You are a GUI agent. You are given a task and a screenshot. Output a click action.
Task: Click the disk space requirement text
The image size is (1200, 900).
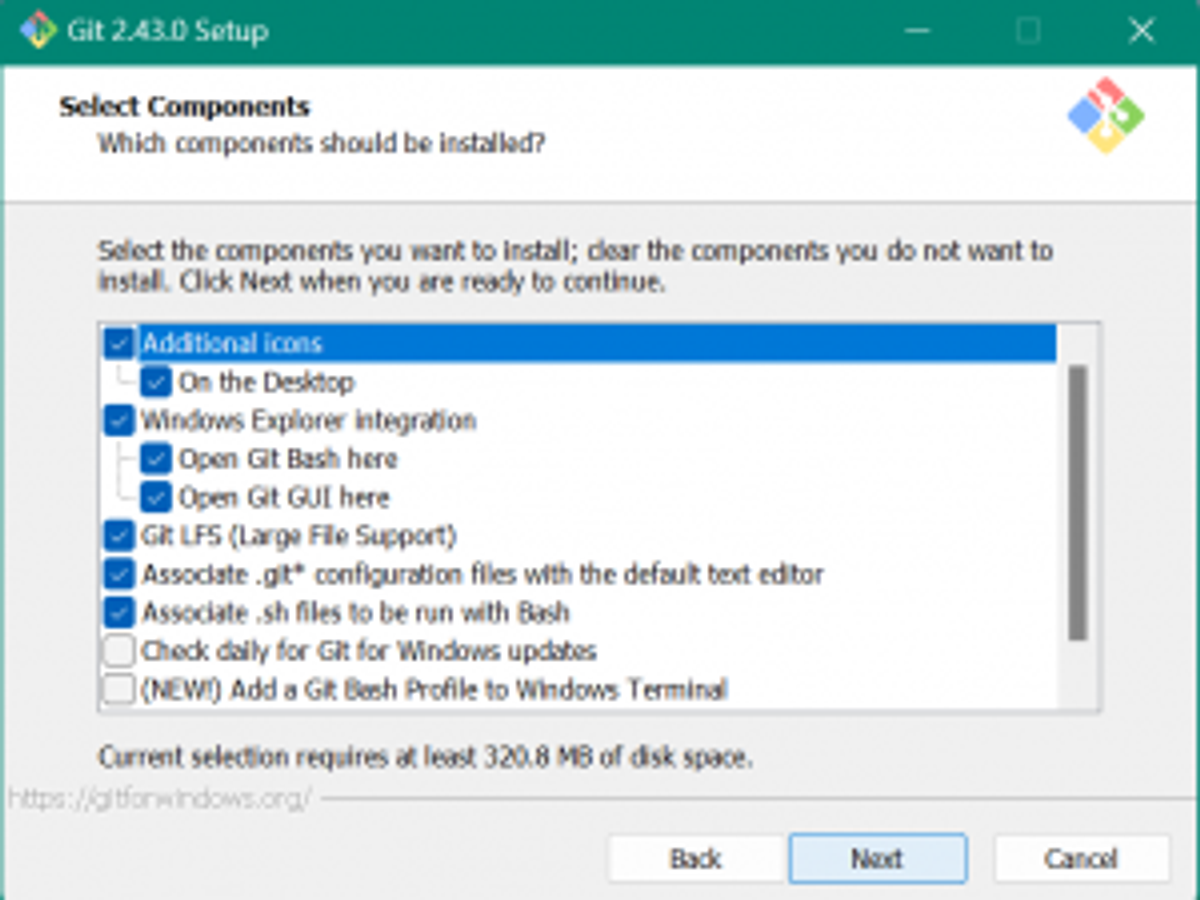tap(425, 757)
